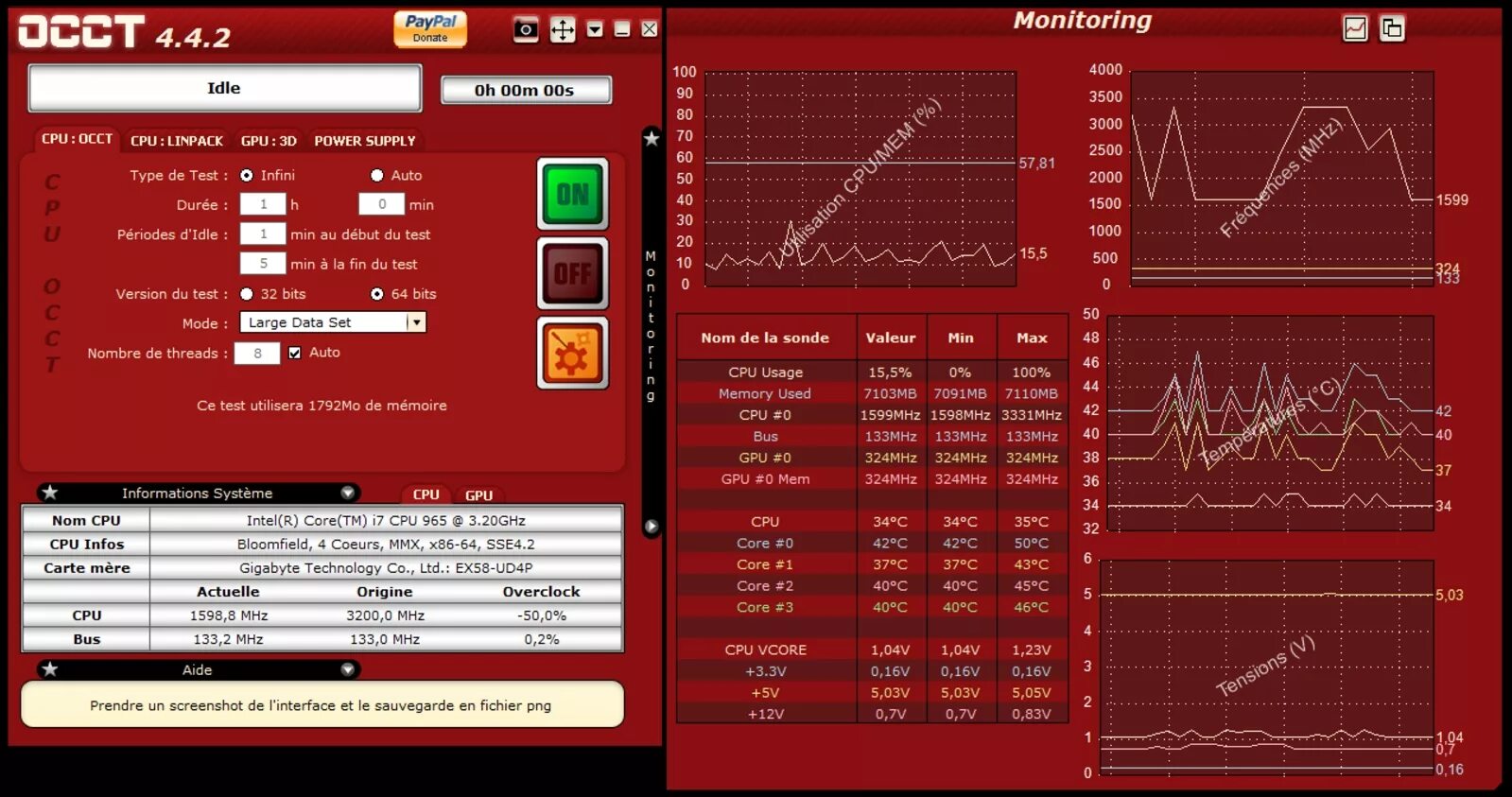Click the Températures (°C) graph

[1271, 423]
